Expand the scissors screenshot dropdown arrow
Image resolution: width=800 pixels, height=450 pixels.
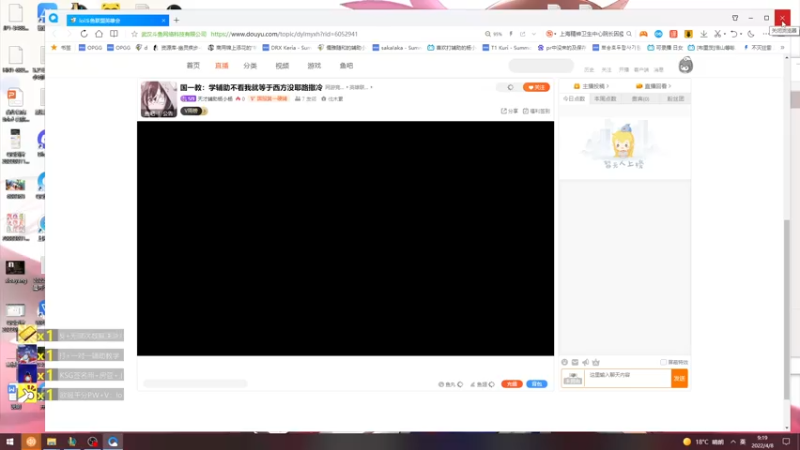coord(724,34)
